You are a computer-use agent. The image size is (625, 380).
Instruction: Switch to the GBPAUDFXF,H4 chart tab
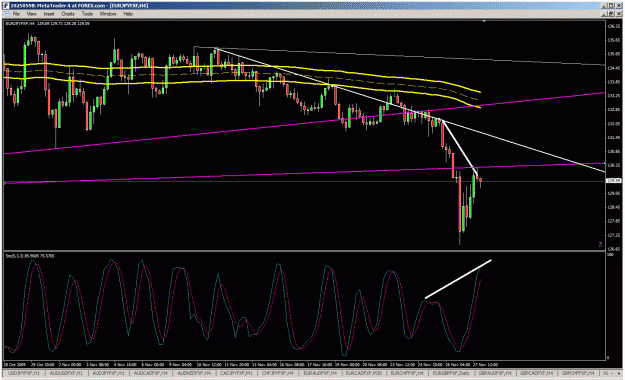(x=495, y=373)
